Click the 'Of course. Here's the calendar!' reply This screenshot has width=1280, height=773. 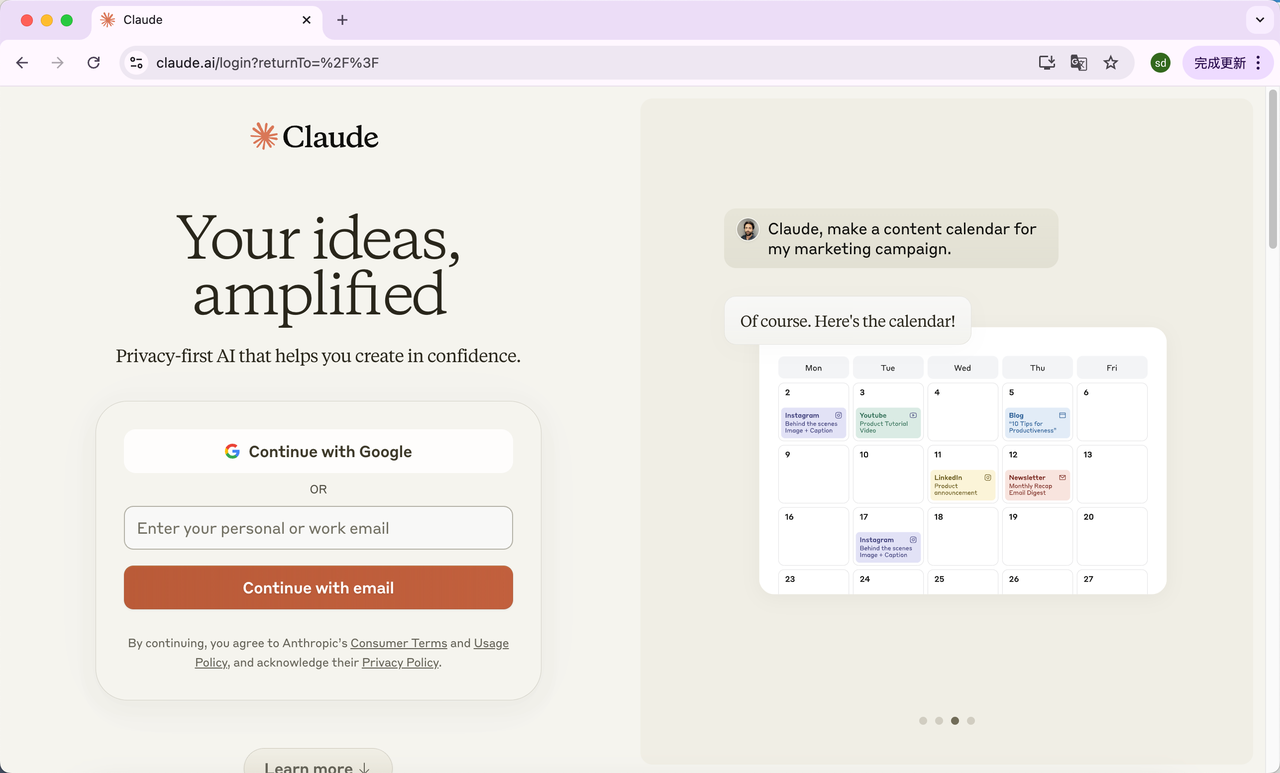tap(847, 321)
